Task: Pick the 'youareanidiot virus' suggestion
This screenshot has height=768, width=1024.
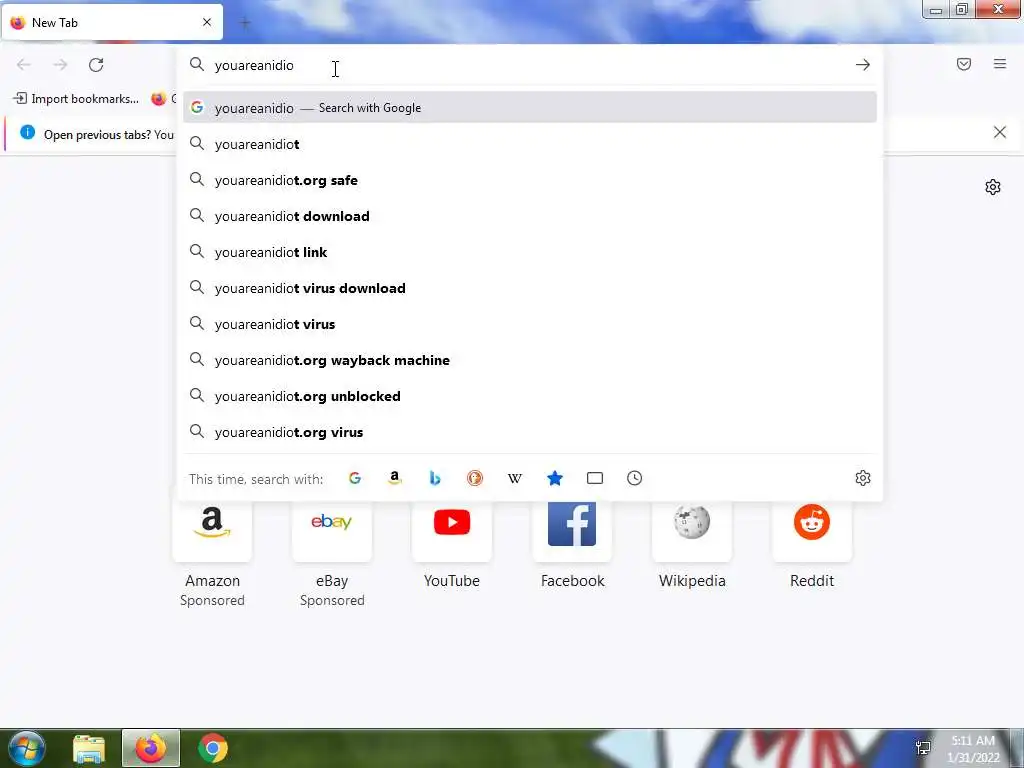Action: (530, 324)
